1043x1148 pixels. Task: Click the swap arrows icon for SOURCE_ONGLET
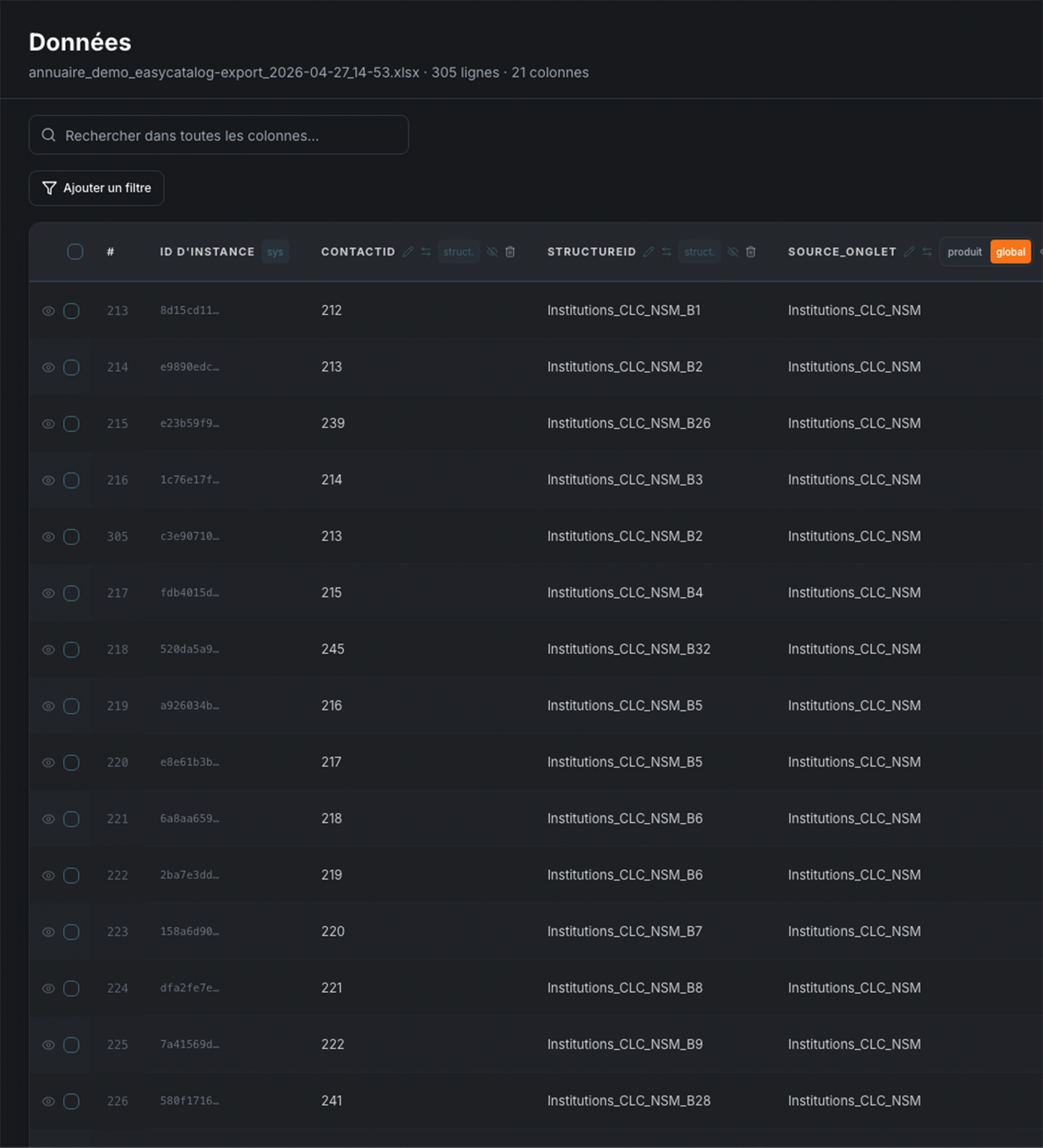(x=927, y=252)
